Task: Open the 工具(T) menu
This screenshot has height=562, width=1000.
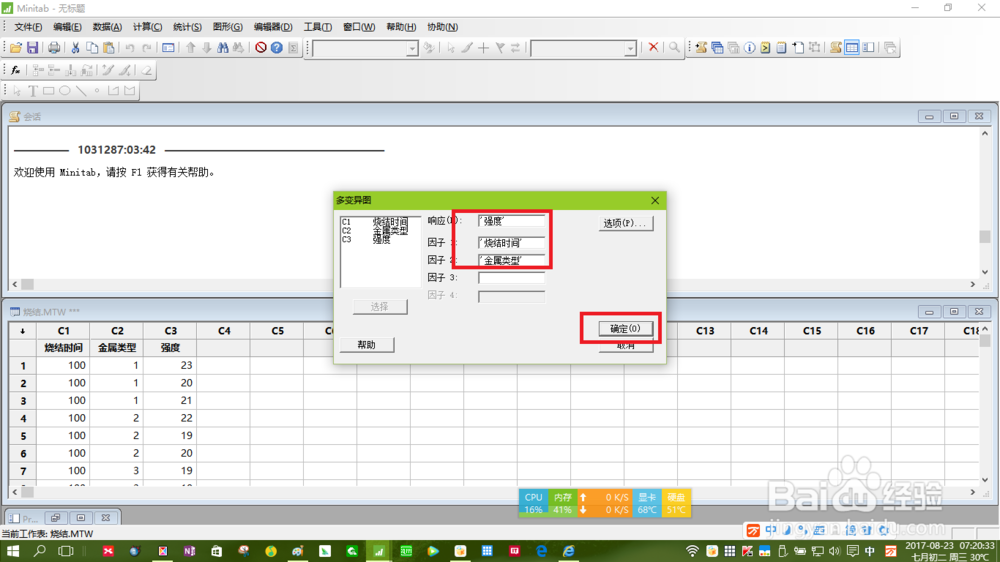Action: tap(318, 27)
